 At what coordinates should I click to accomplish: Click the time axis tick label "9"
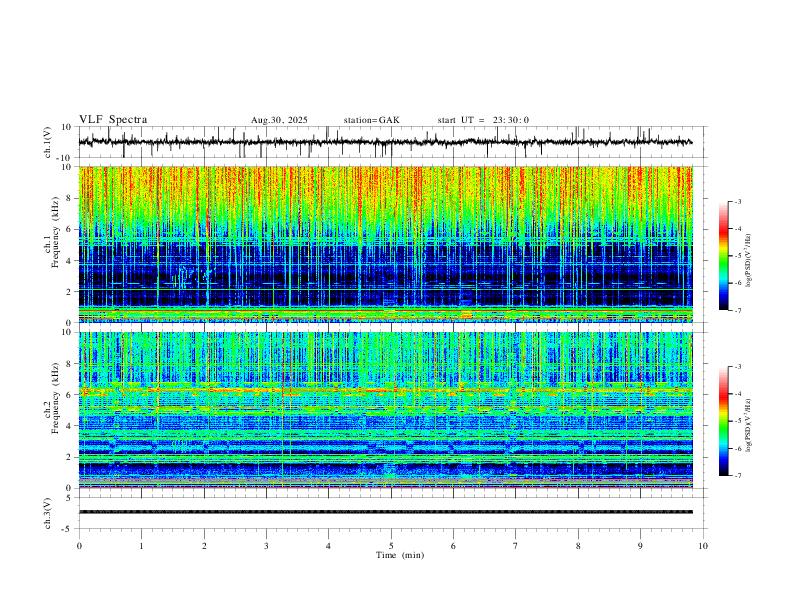(x=640, y=546)
